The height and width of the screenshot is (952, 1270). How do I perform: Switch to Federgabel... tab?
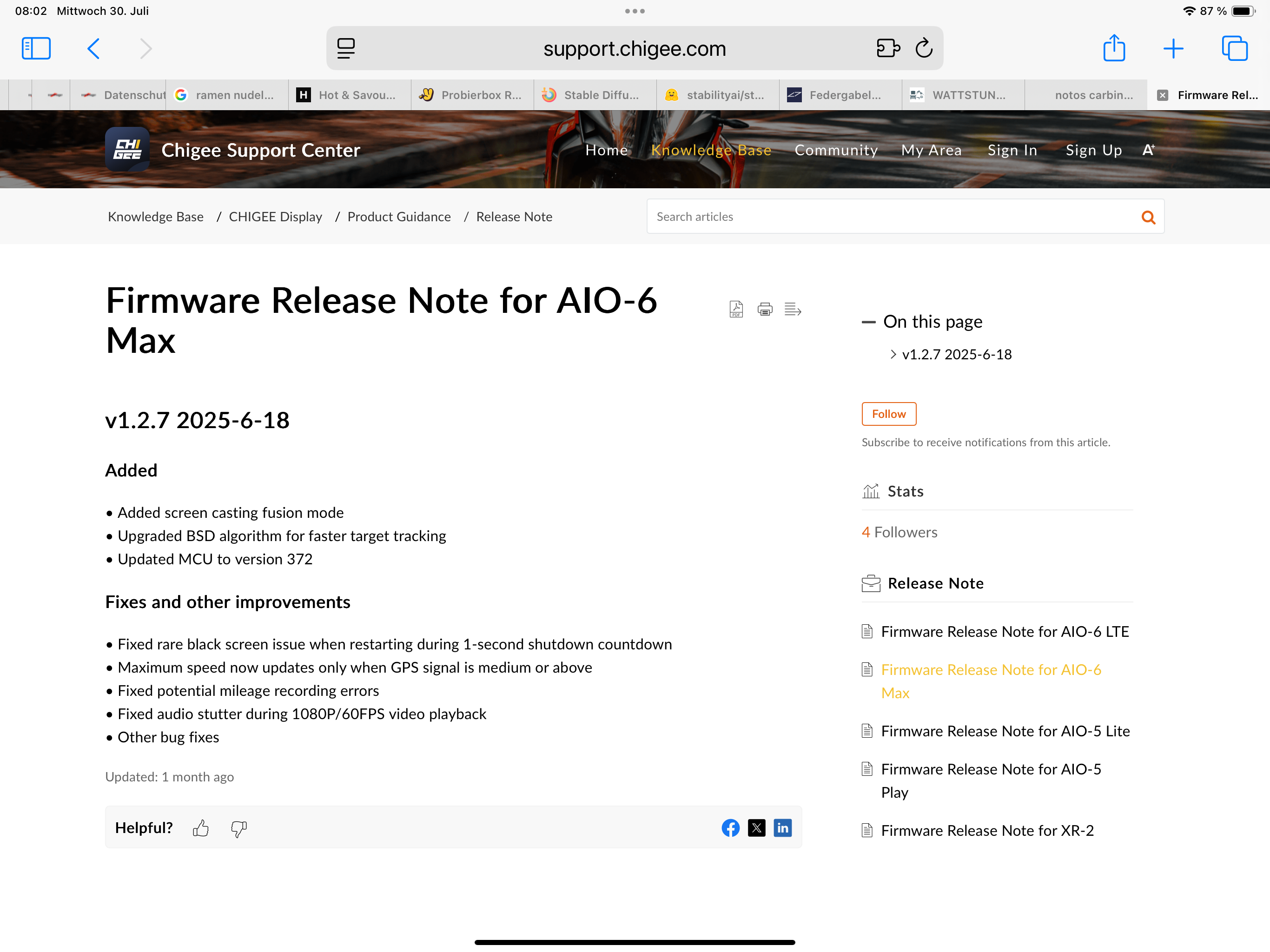pyautogui.click(x=841, y=95)
